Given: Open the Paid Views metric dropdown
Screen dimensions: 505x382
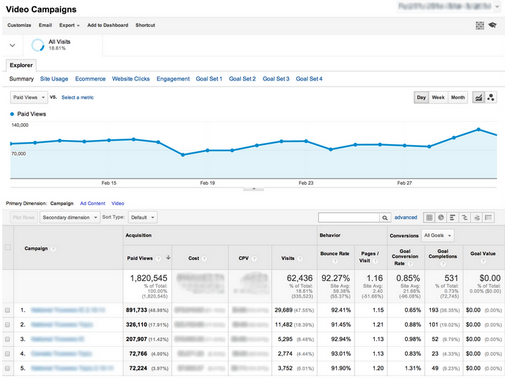Looking at the screenshot, I should click(29, 97).
